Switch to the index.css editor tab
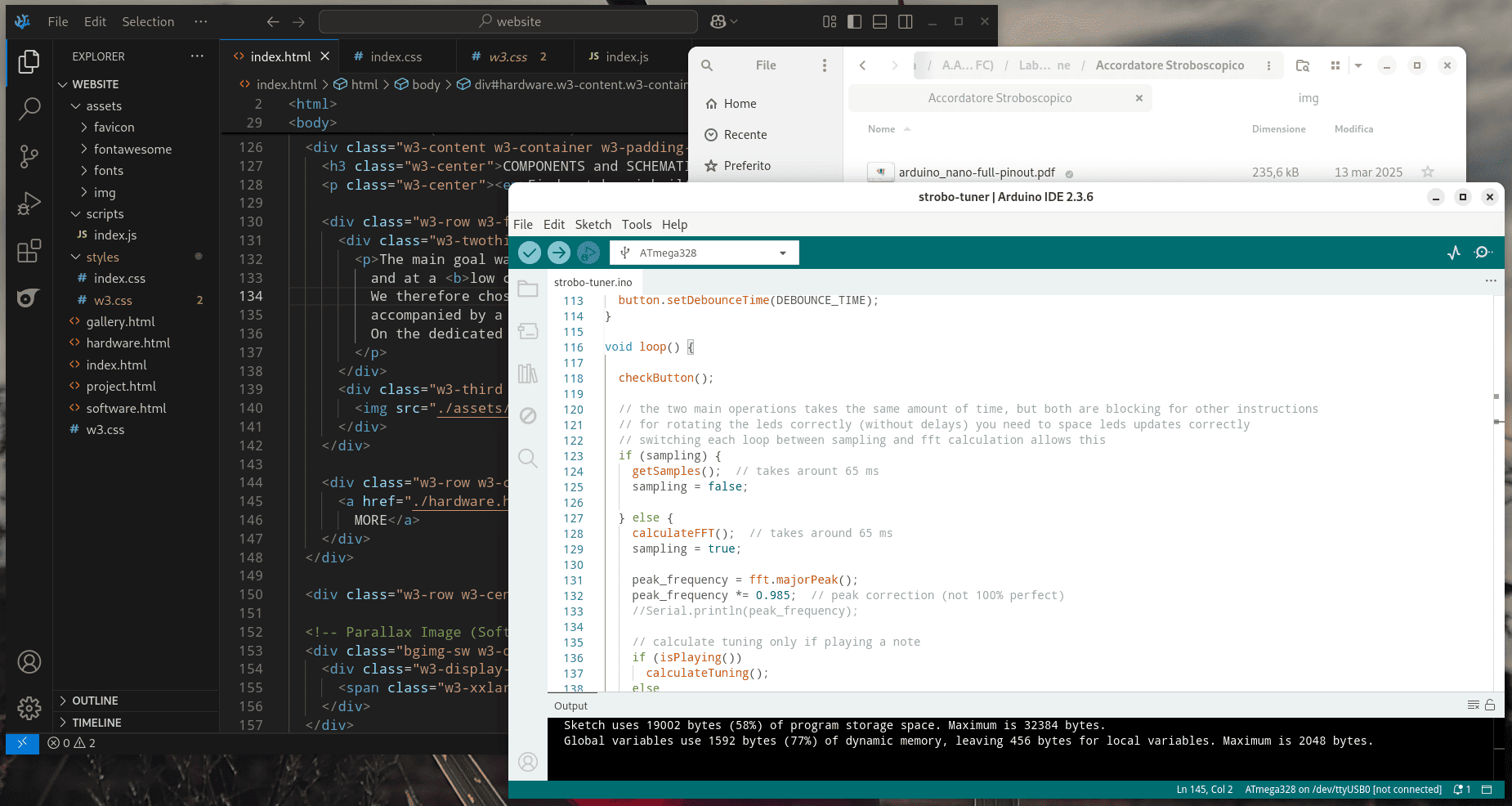 [x=396, y=56]
